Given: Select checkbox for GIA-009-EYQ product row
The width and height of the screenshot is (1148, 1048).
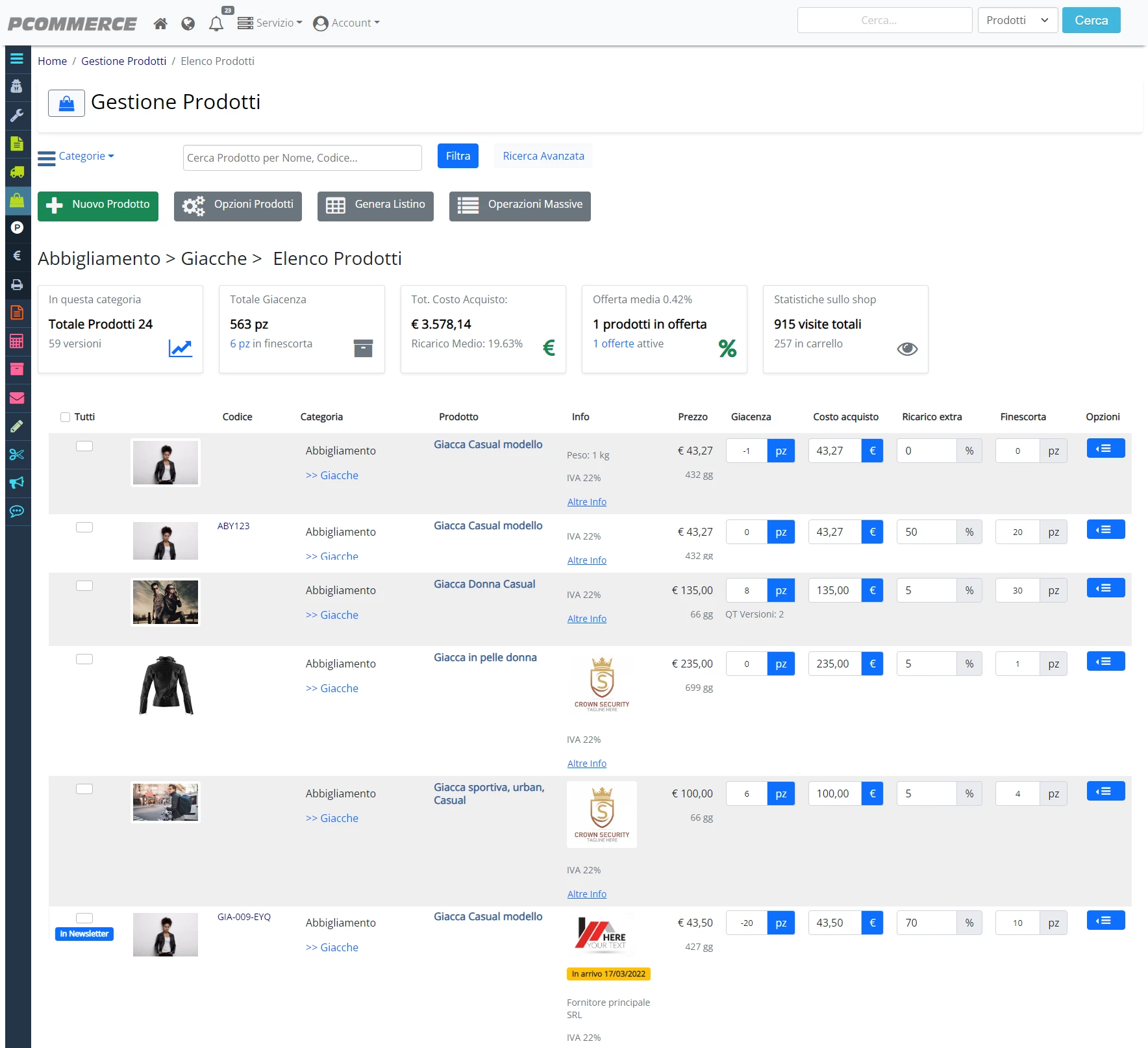Looking at the screenshot, I should pyautogui.click(x=84, y=918).
